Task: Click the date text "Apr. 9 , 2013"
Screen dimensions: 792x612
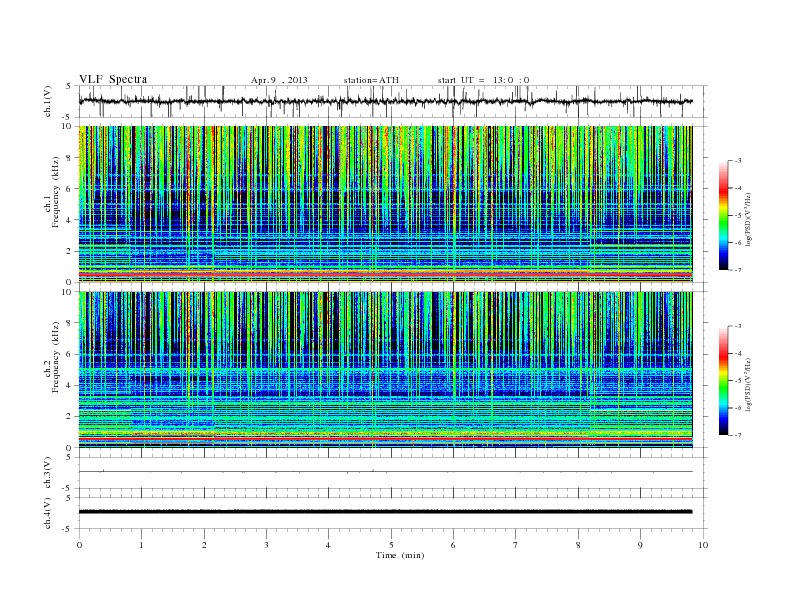Action: coord(279,80)
